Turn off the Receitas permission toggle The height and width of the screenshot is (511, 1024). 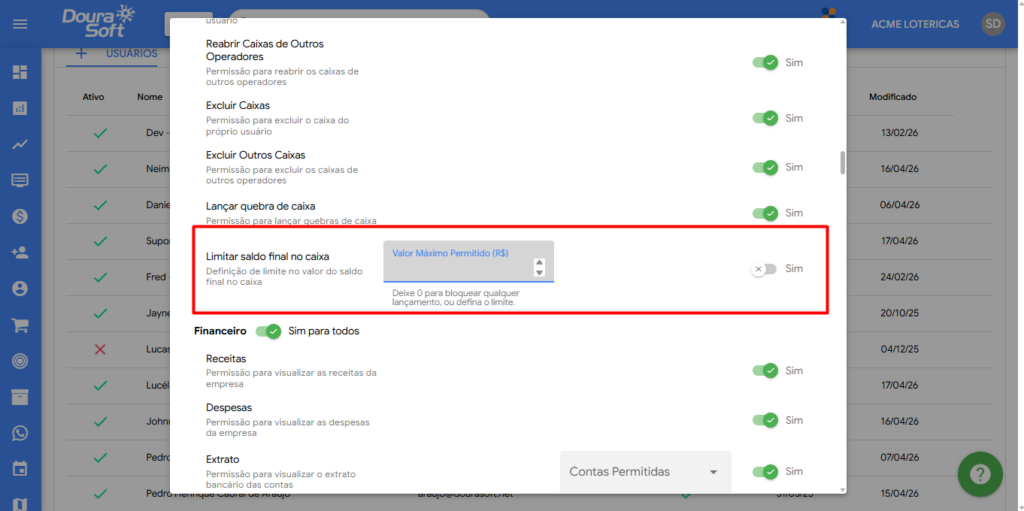pyautogui.click(x=765, y=371)
